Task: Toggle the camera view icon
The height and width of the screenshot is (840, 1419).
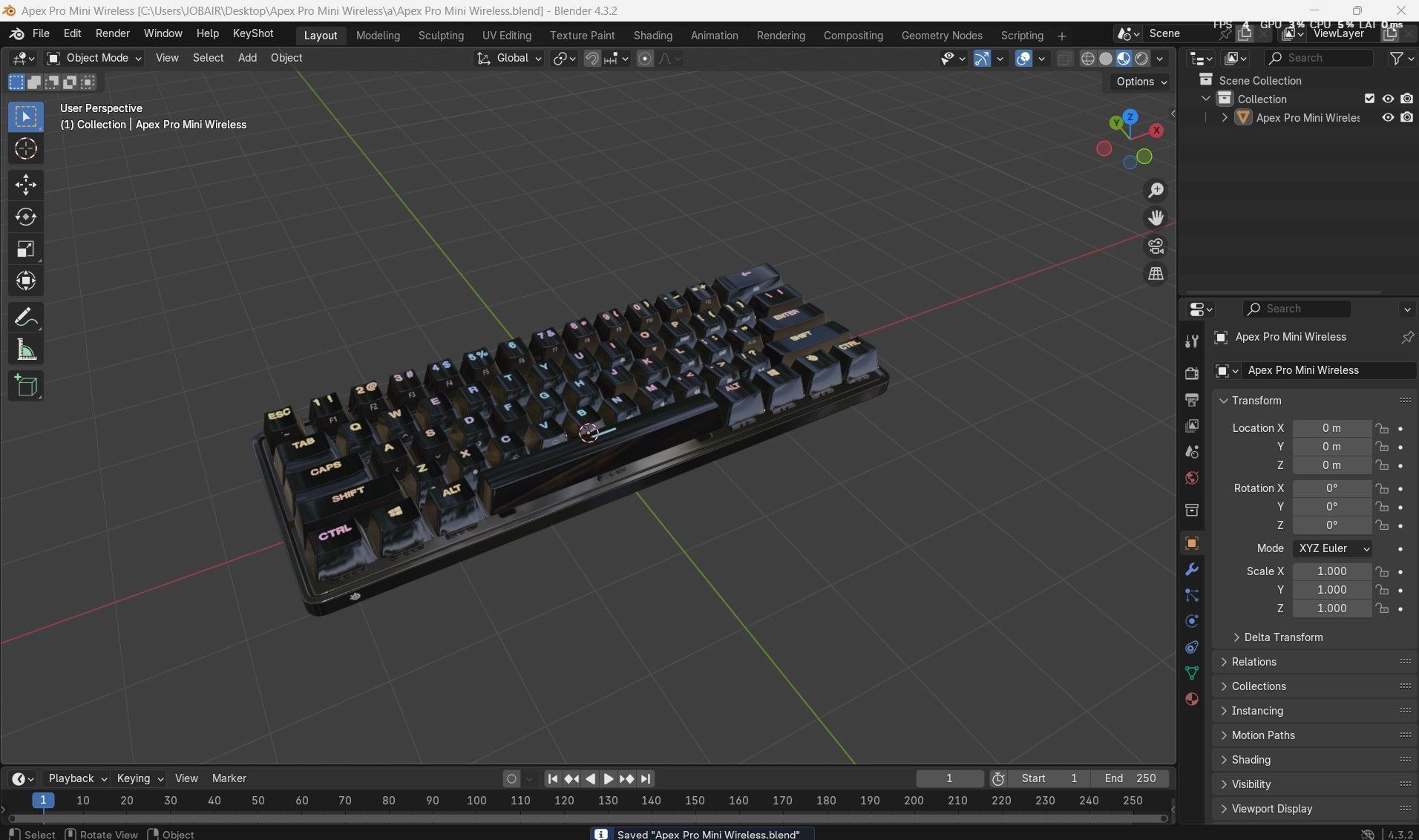Action: pos(1156,246)
